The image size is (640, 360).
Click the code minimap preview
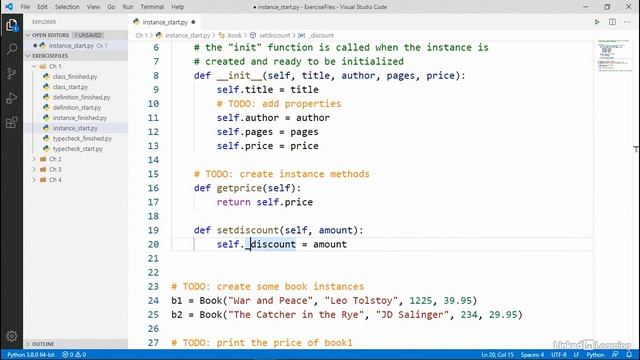pos(615,56)
